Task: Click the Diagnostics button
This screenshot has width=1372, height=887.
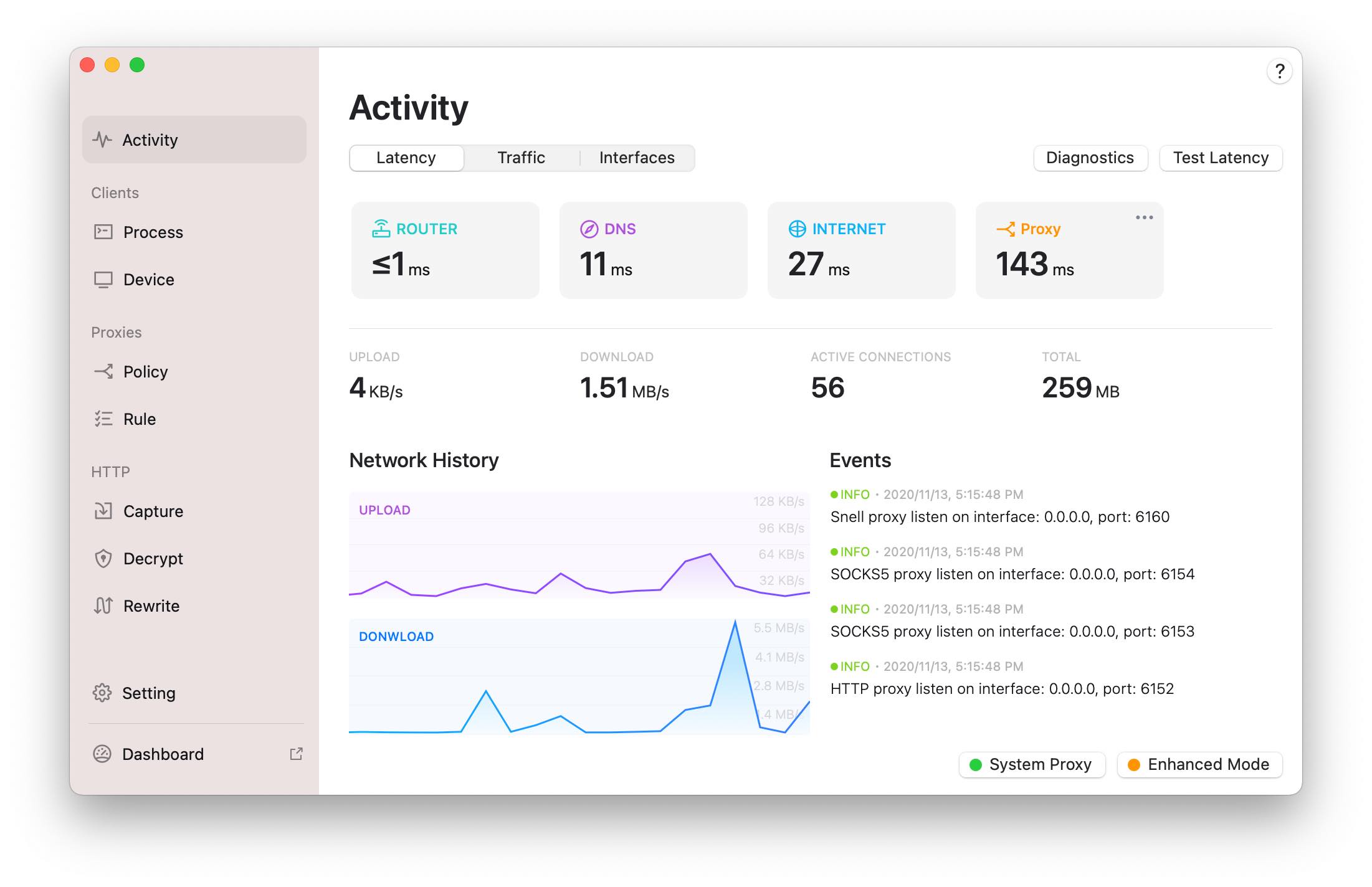Action: (x=1090, y=158)
